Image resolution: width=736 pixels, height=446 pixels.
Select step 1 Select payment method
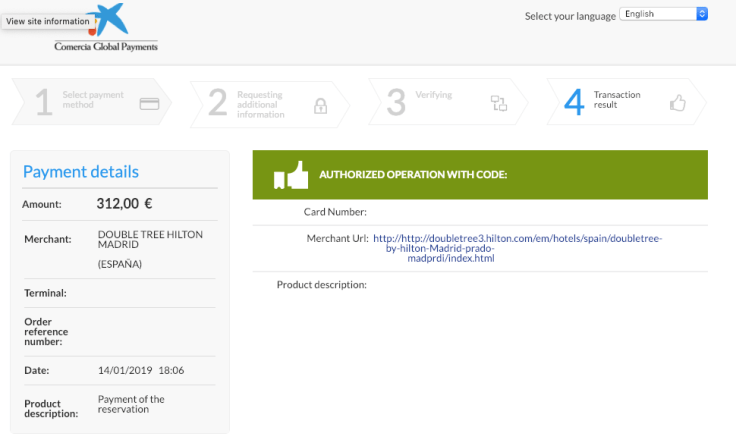(x=92, y=102)
